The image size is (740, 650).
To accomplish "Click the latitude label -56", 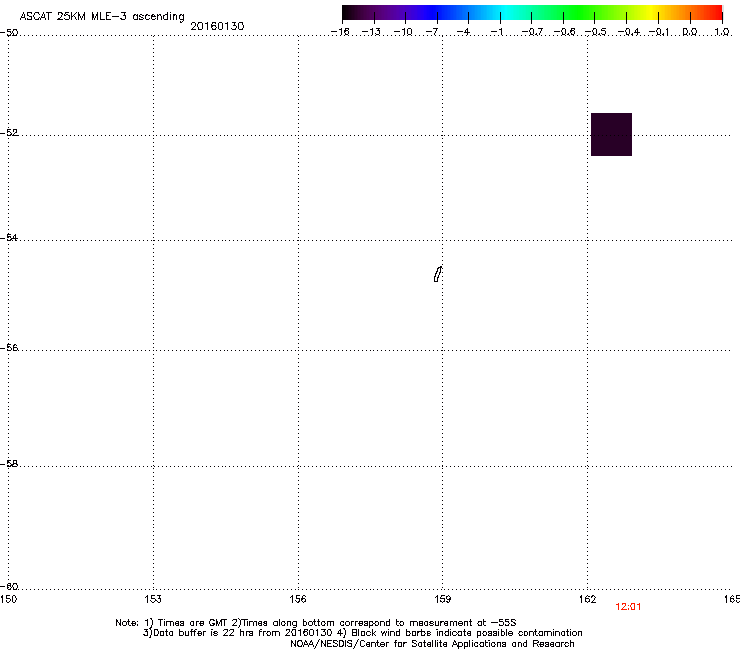I will click(9, 347).
